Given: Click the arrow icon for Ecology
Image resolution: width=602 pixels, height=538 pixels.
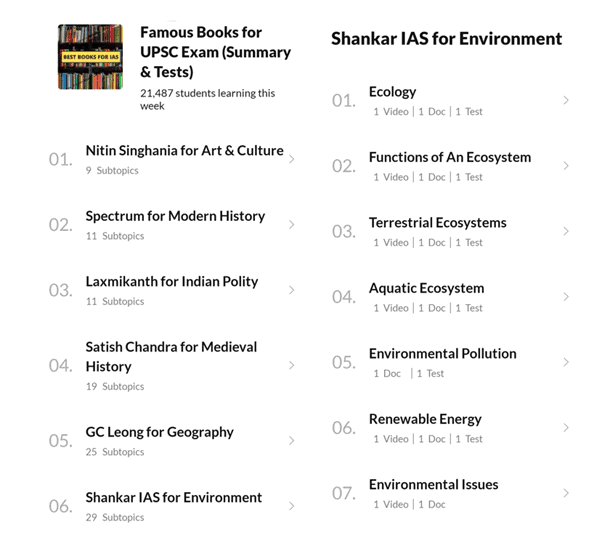Looking at the screenshot, I should click(x=566, y=100).
